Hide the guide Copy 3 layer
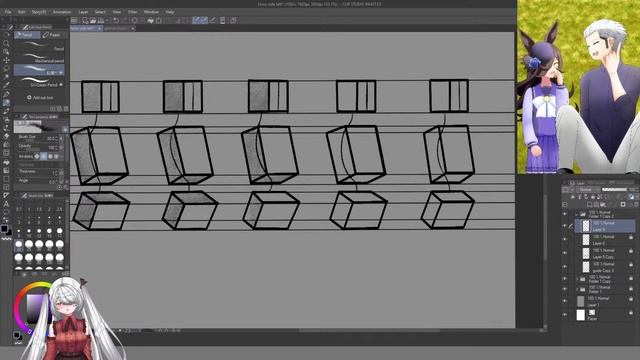 coord(565,267)
